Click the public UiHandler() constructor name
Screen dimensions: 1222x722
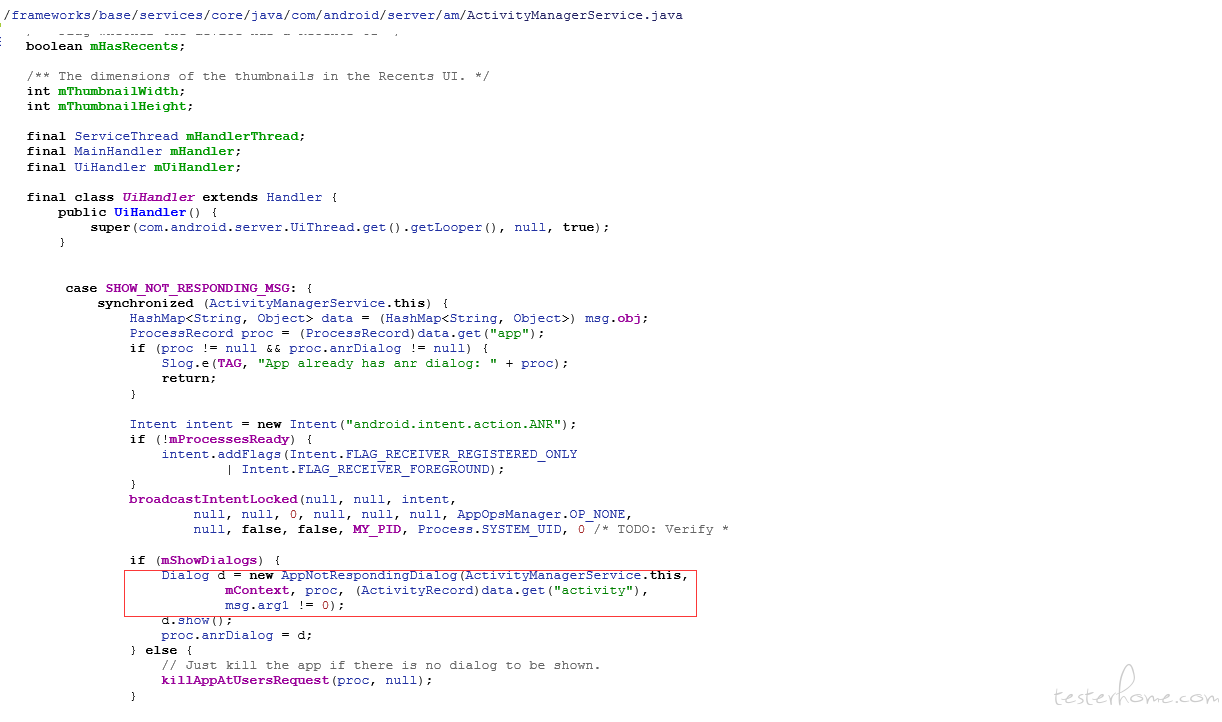tap(150, 212)
